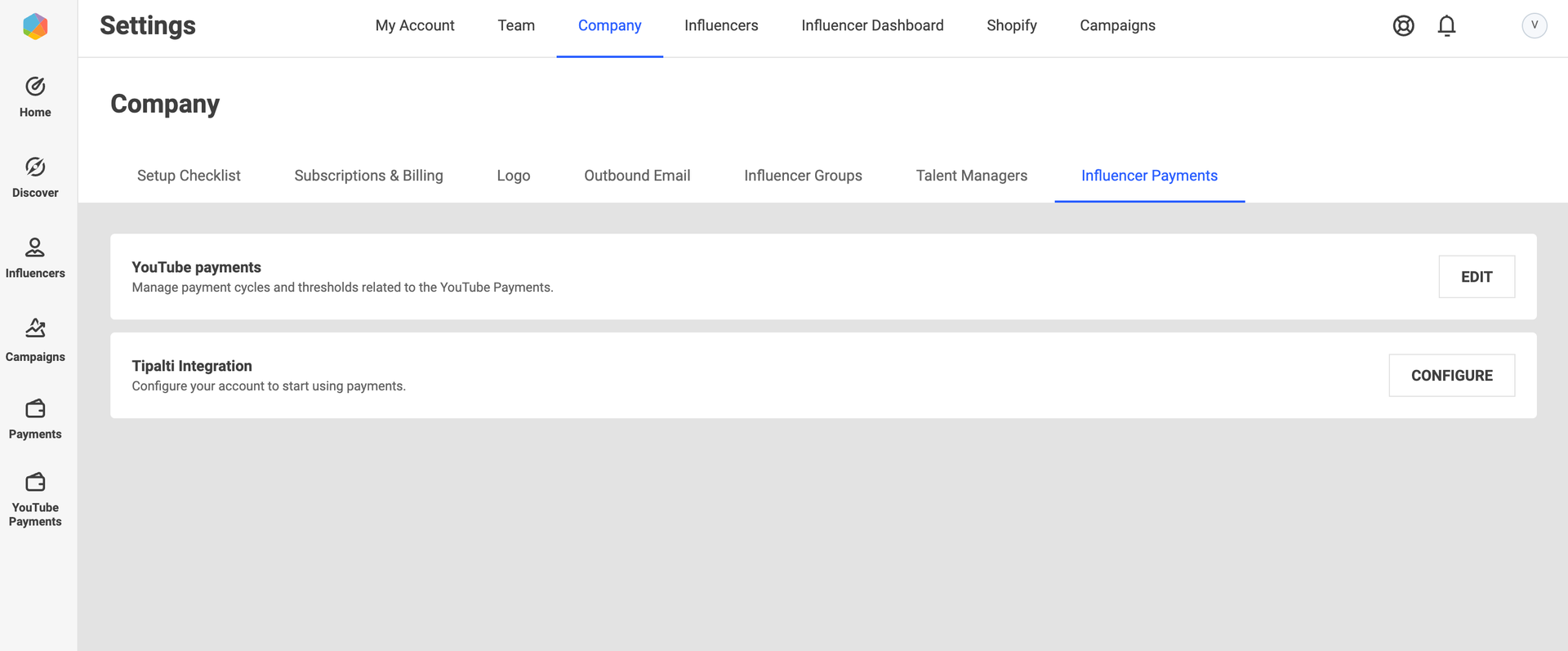Open the notifications bell
The width and height of the screenshot is (1568, 651).
(x=1446, y=25)
